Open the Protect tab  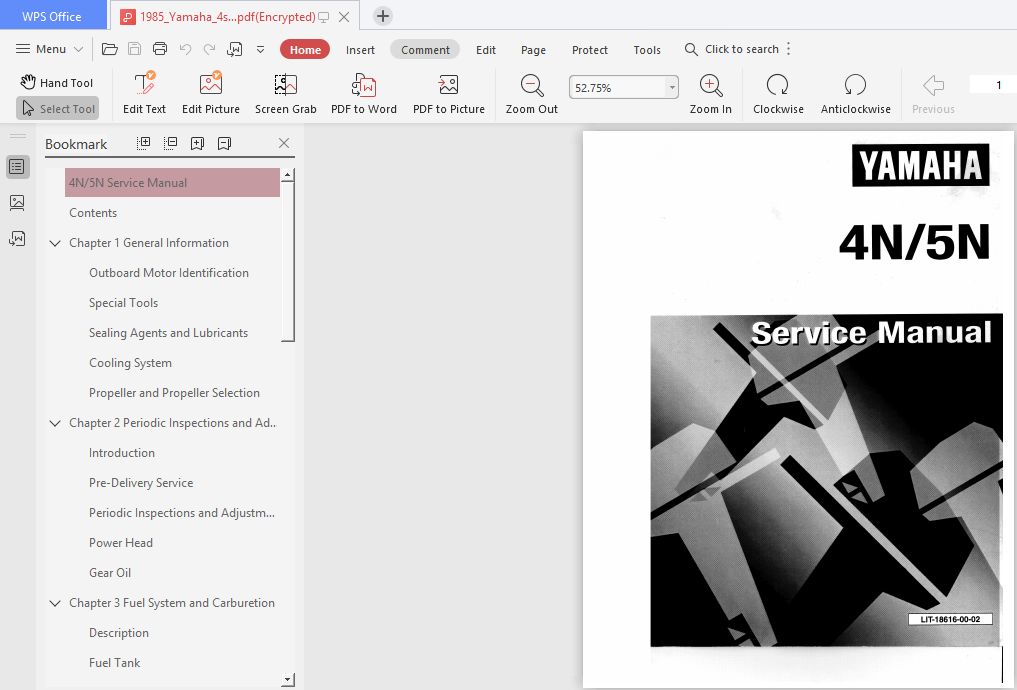(x=590, y=50)
